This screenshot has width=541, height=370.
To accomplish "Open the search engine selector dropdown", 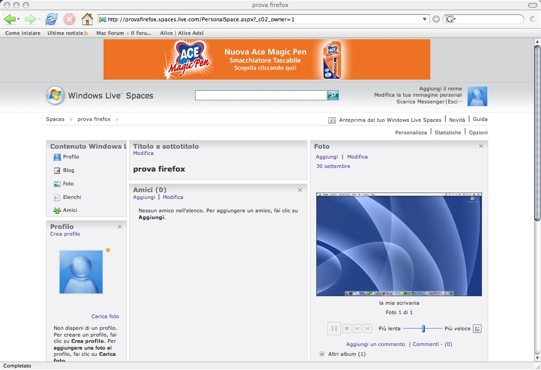I will [450, 19].
